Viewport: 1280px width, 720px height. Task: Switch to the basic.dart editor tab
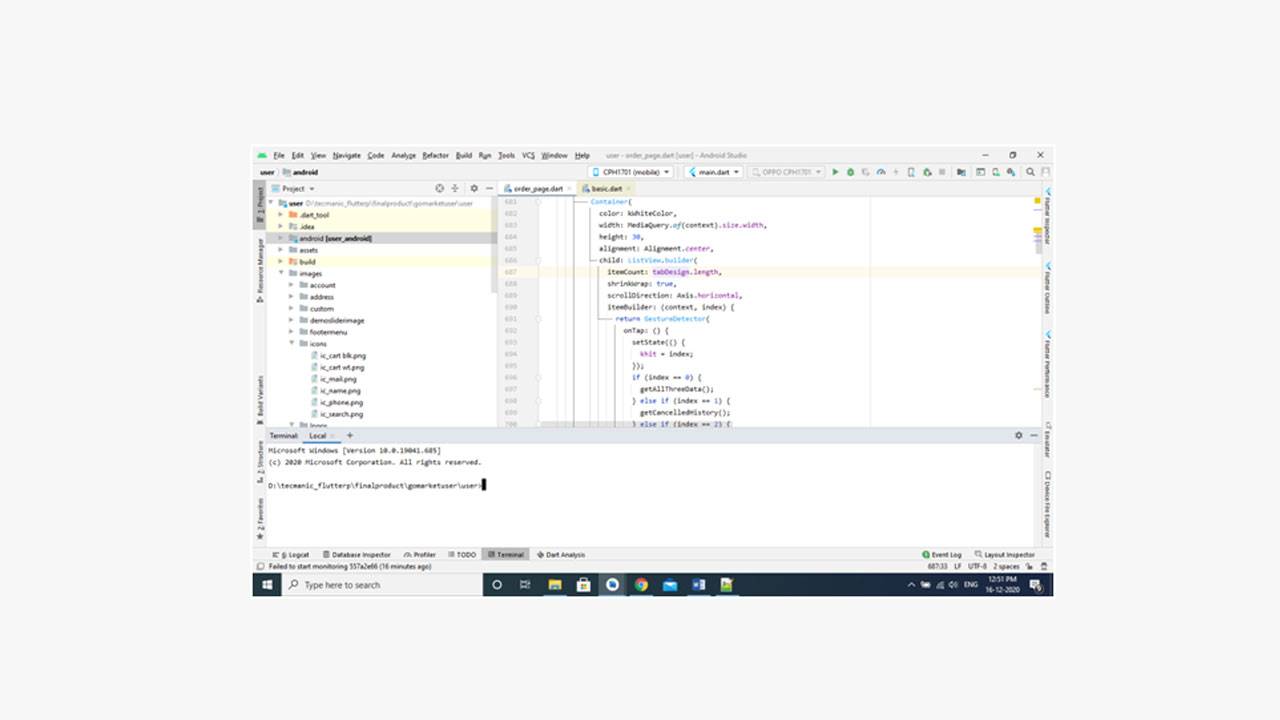(x=606, y=188)
